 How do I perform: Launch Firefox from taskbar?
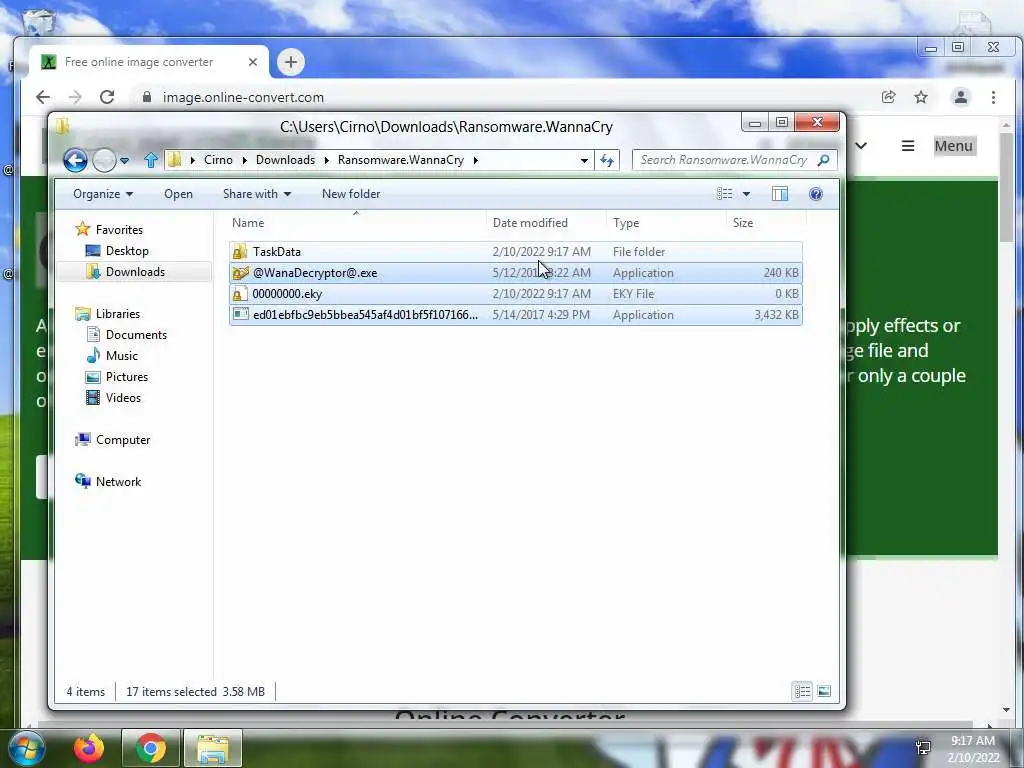click(89, 748)
